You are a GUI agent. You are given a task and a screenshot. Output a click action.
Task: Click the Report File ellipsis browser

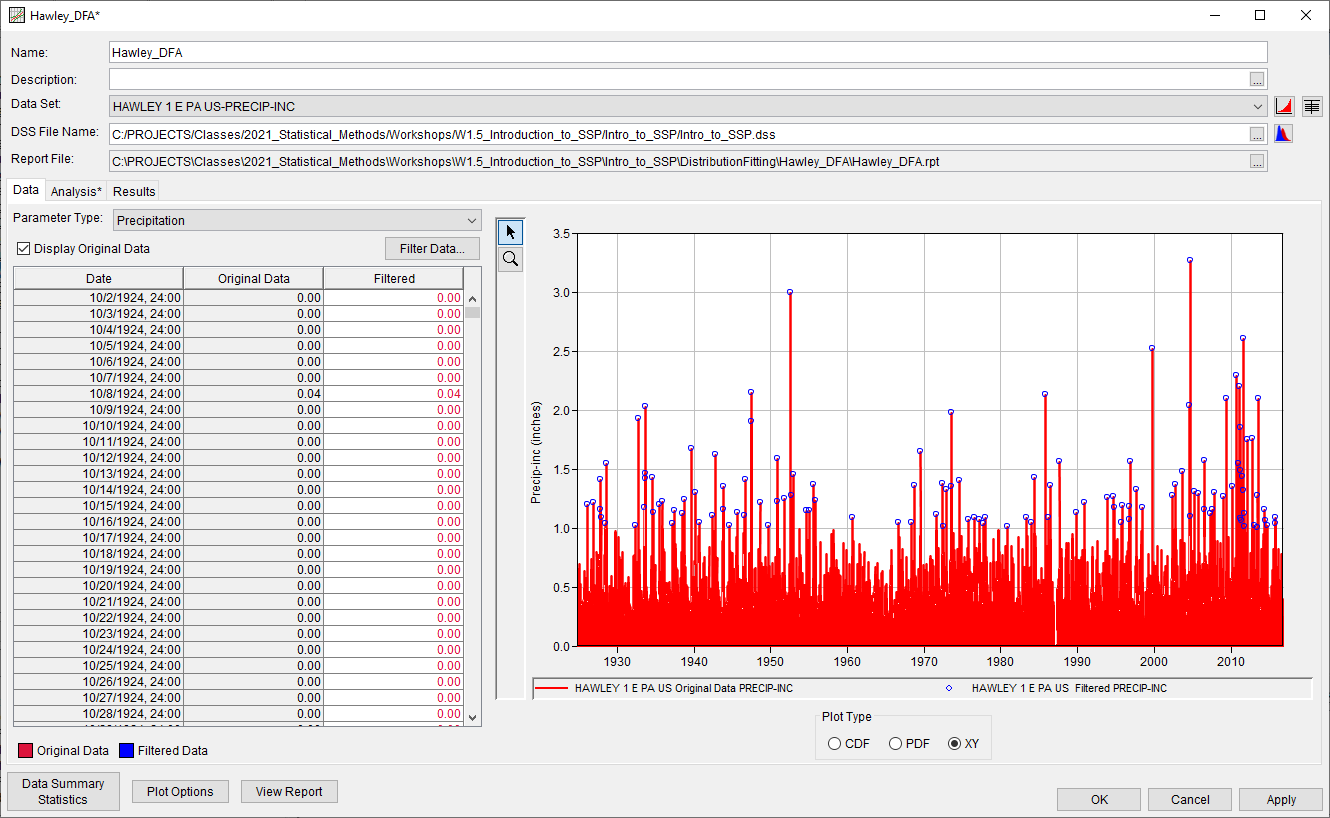click(1257, 159)
